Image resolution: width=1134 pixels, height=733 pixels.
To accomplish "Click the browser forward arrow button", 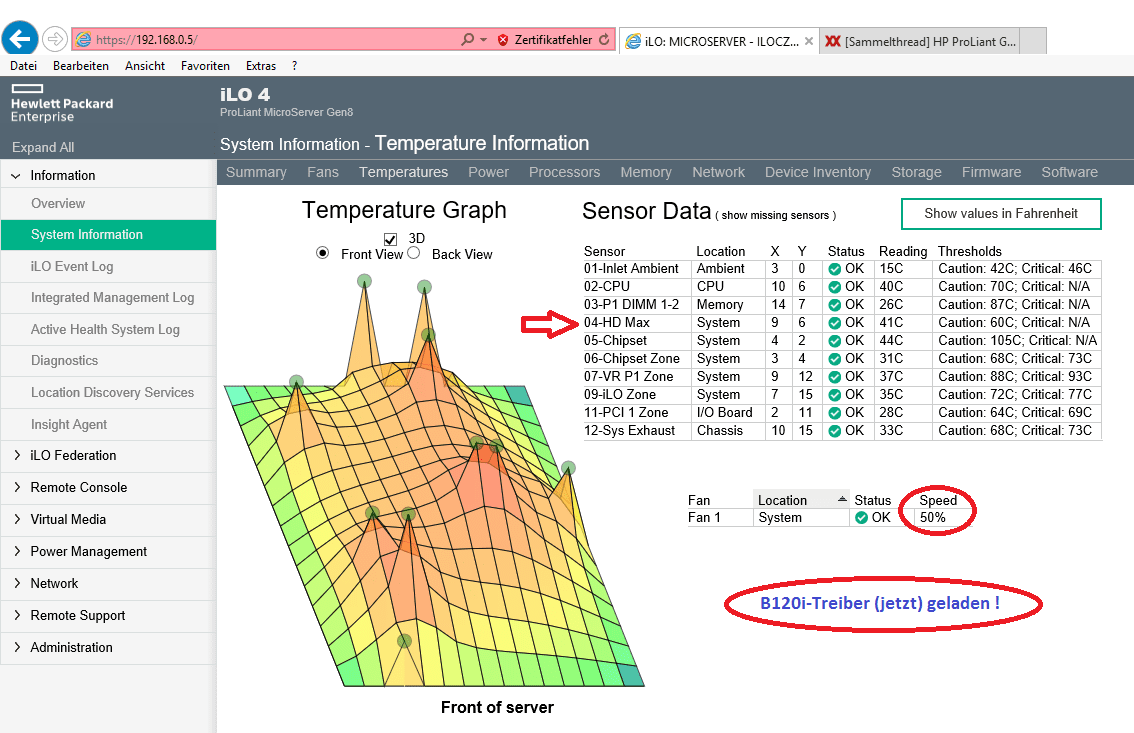I will tap(55, 39).
